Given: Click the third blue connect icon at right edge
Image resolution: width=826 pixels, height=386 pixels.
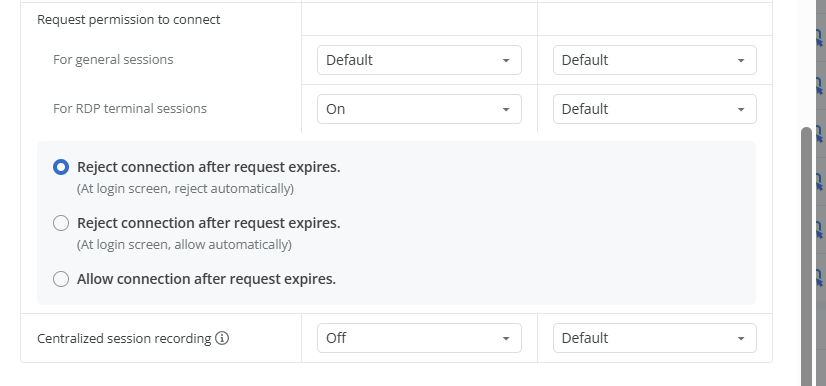Looking at the screenshot, I should pyautogui.click(x=819, y=134).
